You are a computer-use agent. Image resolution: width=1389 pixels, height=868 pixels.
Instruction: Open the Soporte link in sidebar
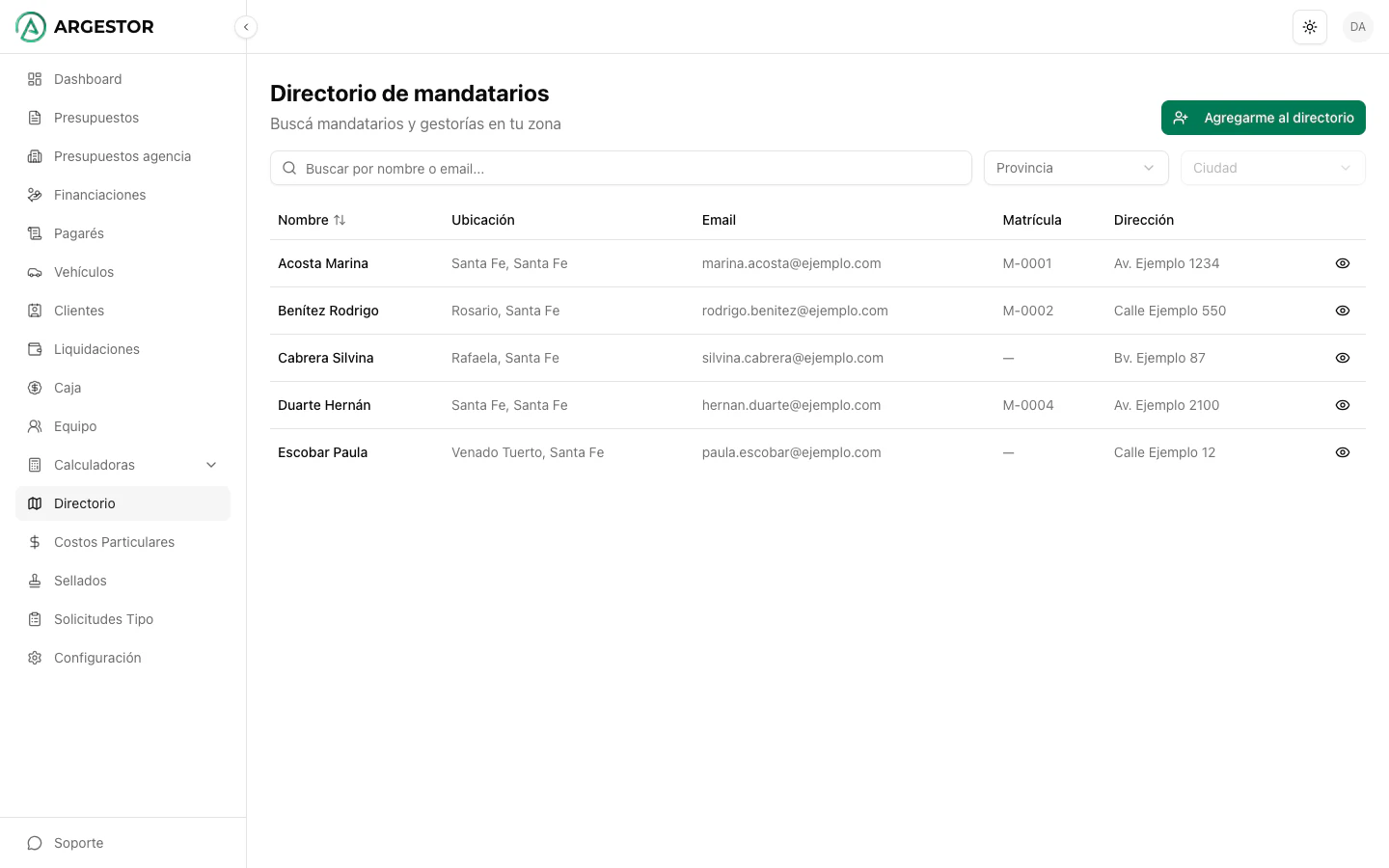(x=123, y=843)
